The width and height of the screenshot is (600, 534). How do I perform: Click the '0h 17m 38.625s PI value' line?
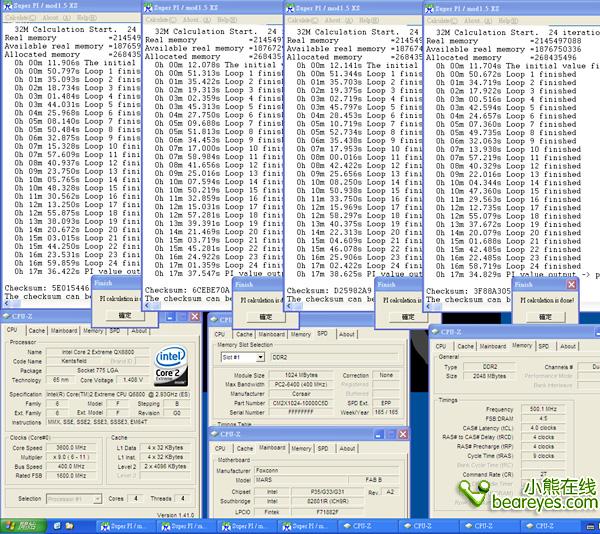coord(359,274)
